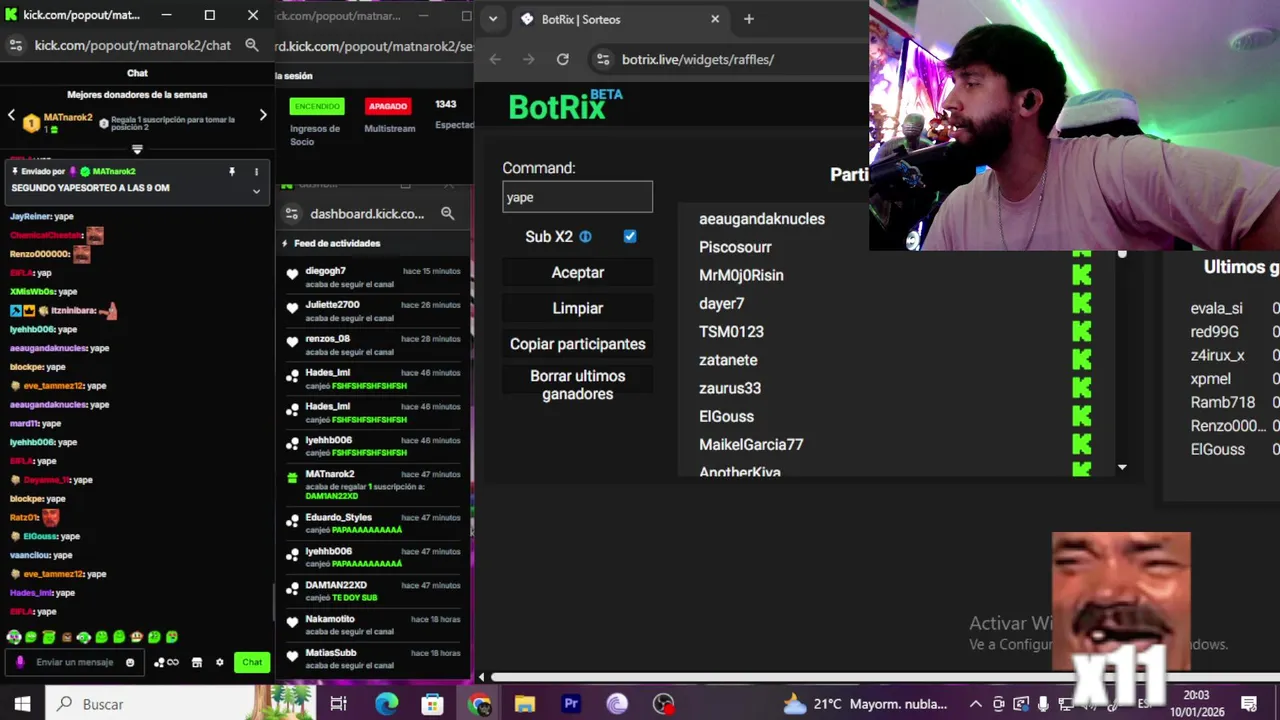
Task: Click the participants list scroll-down arrow
Action: pyautogui.click(x=1122, y=467)
